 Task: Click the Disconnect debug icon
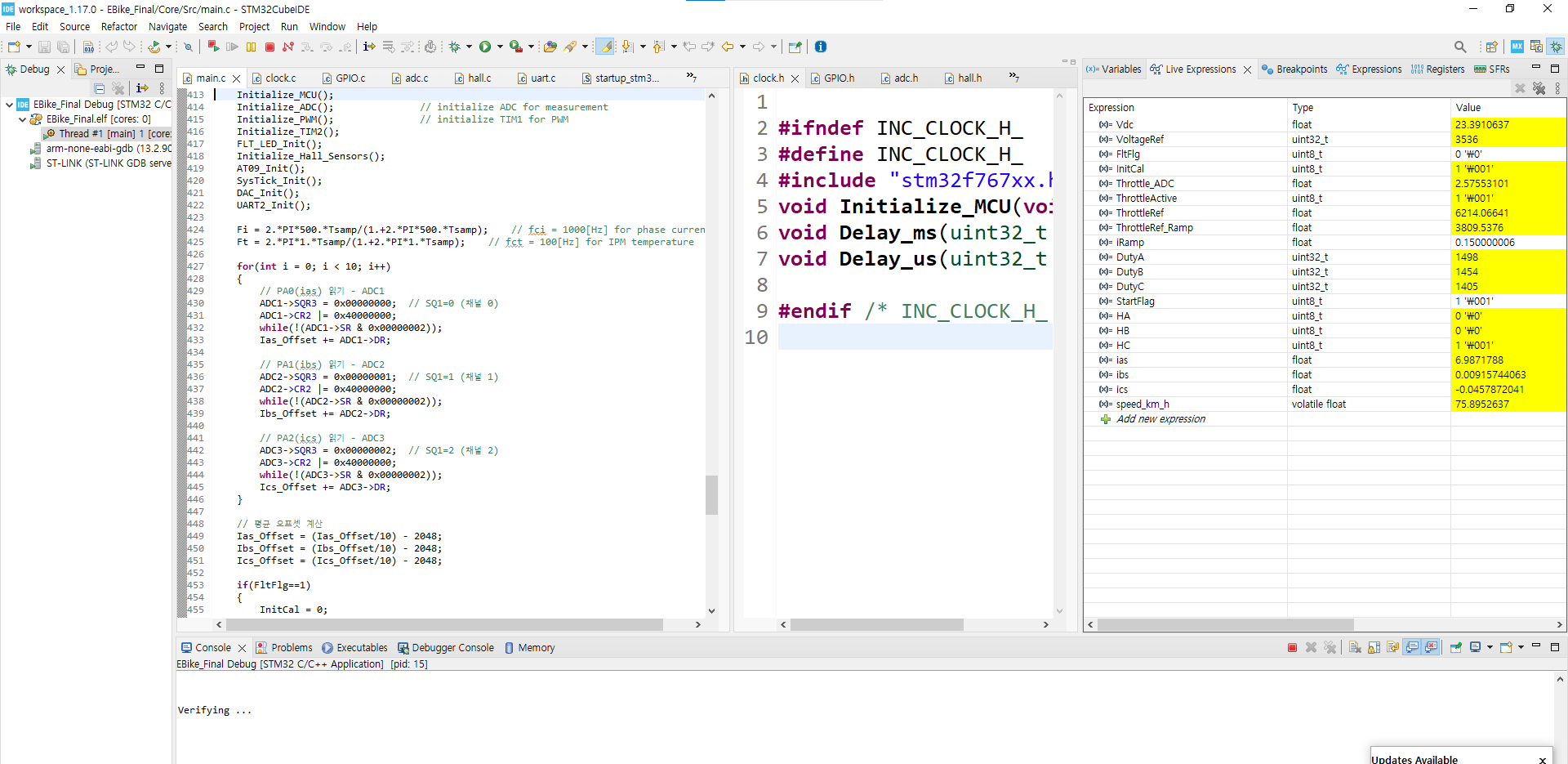point(287,47)
